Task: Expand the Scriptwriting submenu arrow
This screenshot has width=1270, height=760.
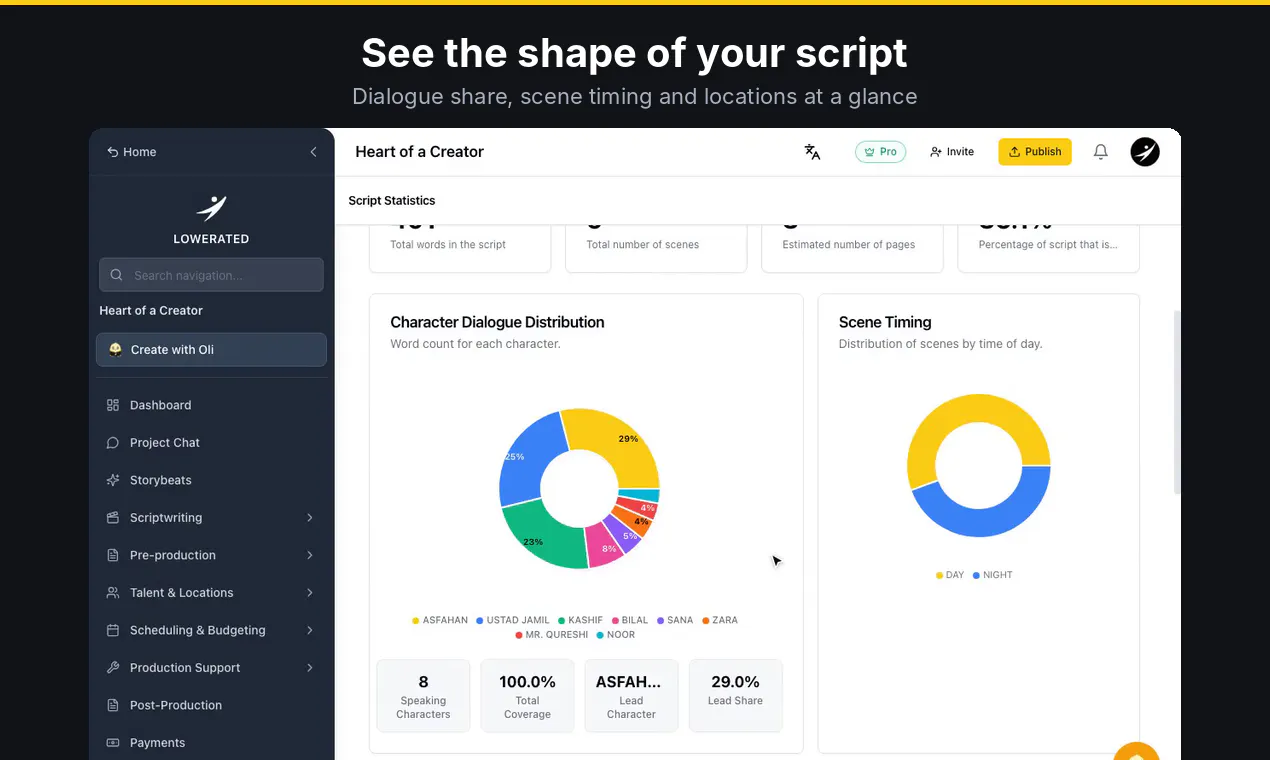Action: click(x=310, y=518)
